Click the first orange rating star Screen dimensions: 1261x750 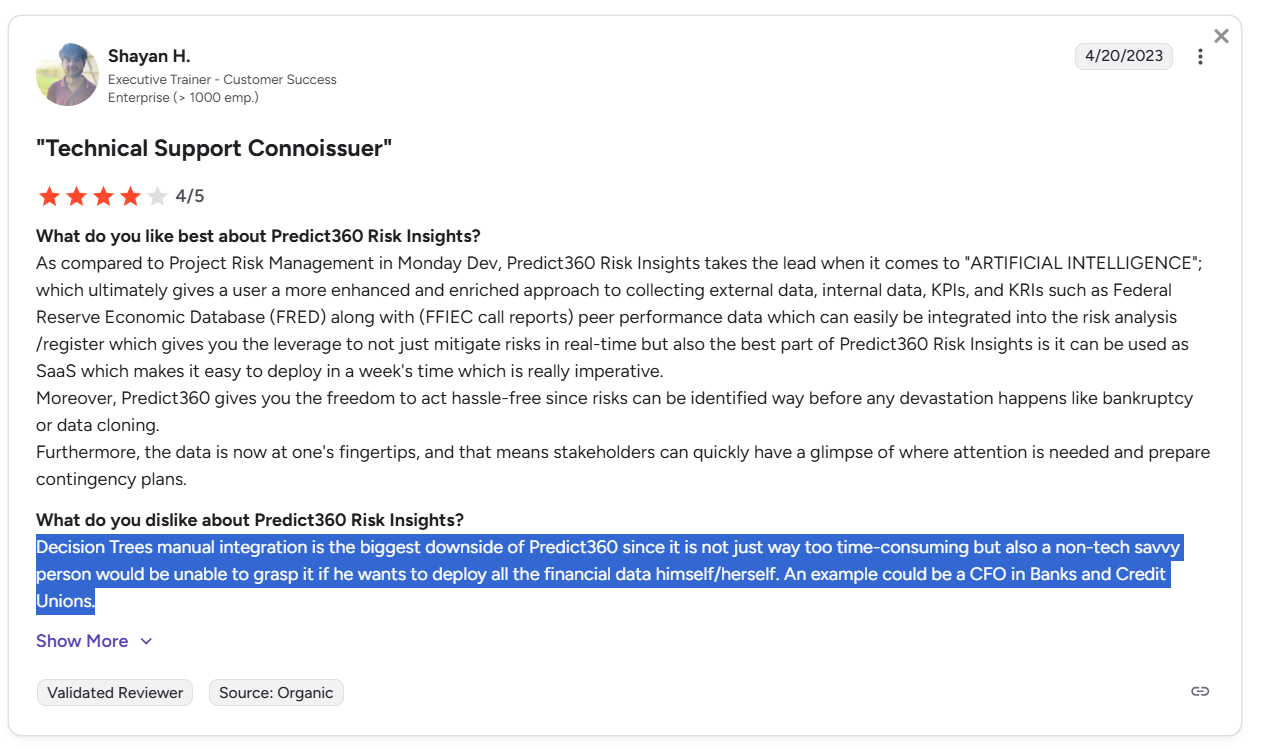point(49,196)
